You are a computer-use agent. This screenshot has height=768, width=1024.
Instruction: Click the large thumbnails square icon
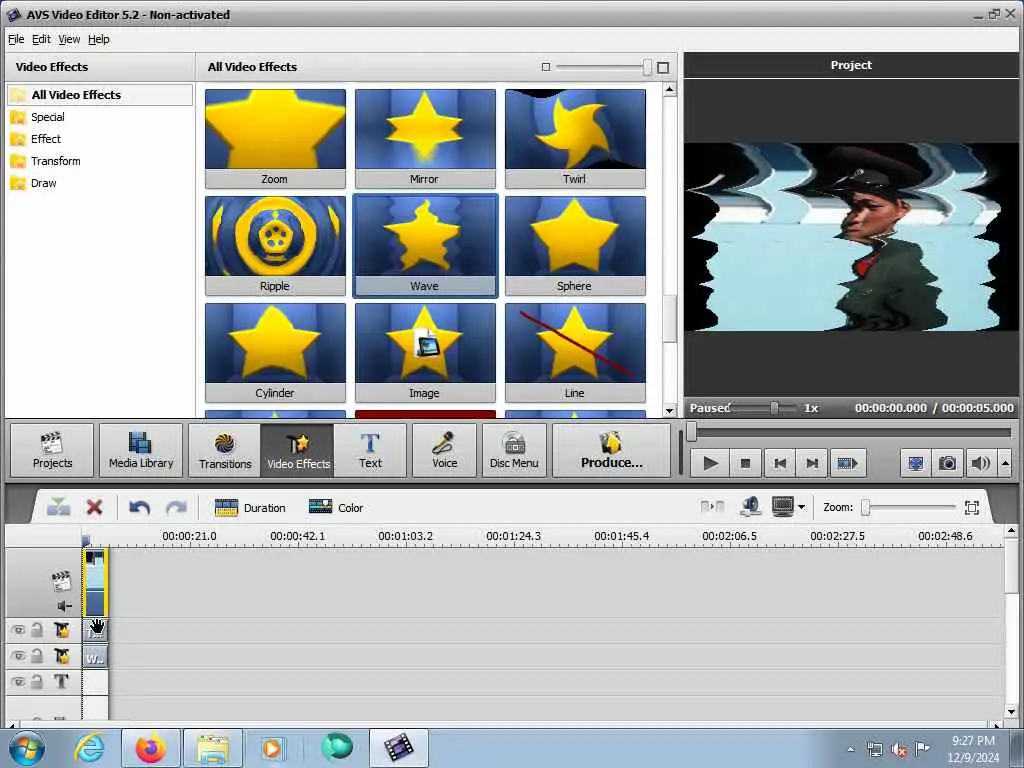coord(663,67)
